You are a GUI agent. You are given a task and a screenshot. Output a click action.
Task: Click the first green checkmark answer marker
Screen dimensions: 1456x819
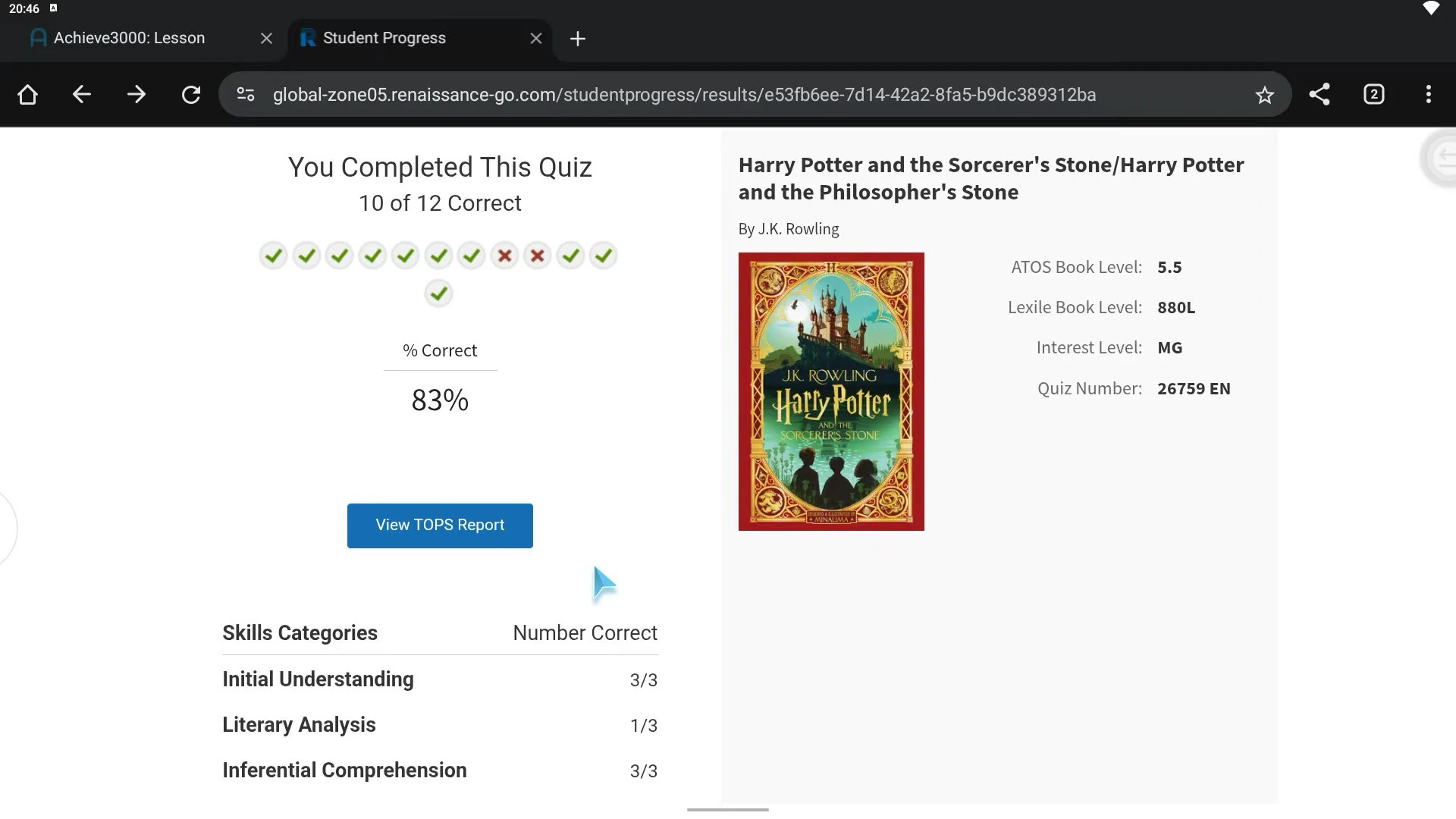(x=273, y=256)
